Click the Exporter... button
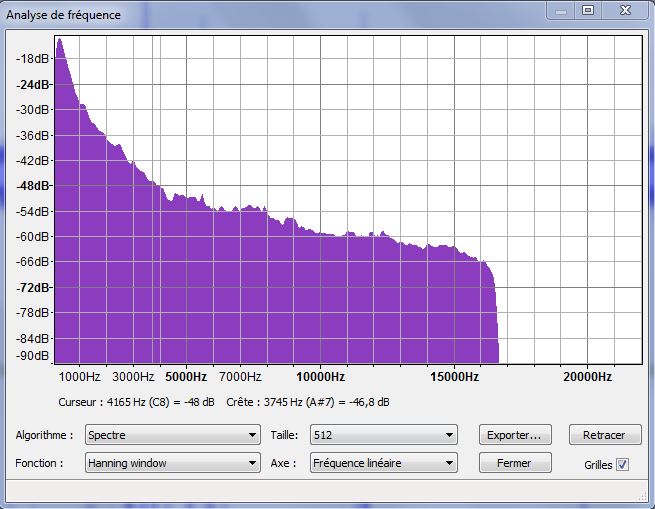 514,435
